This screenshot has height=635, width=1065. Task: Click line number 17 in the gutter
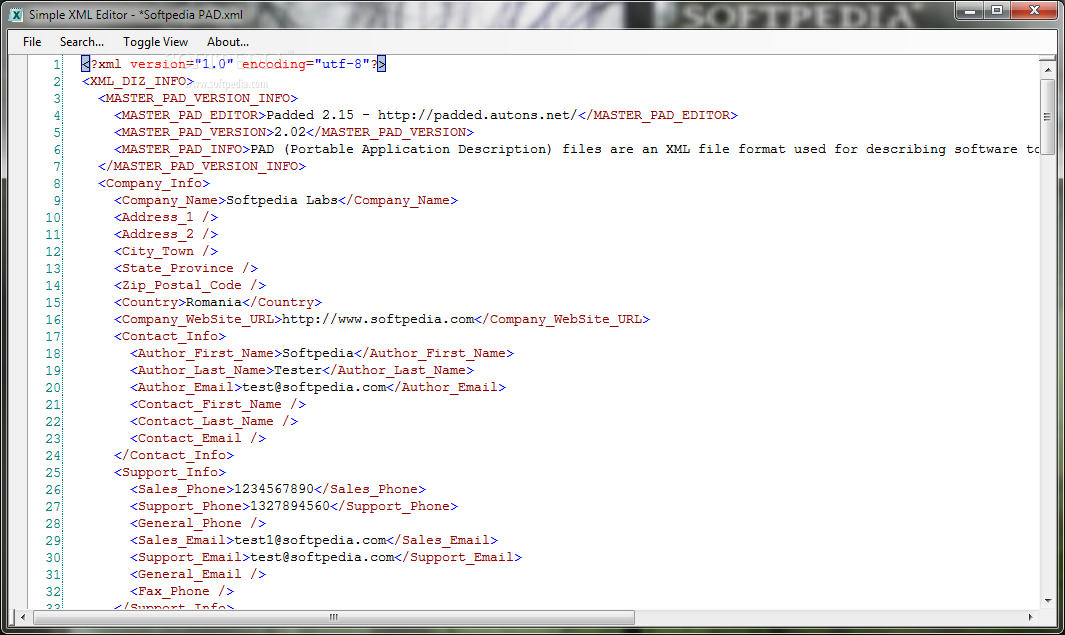(53, 335)
